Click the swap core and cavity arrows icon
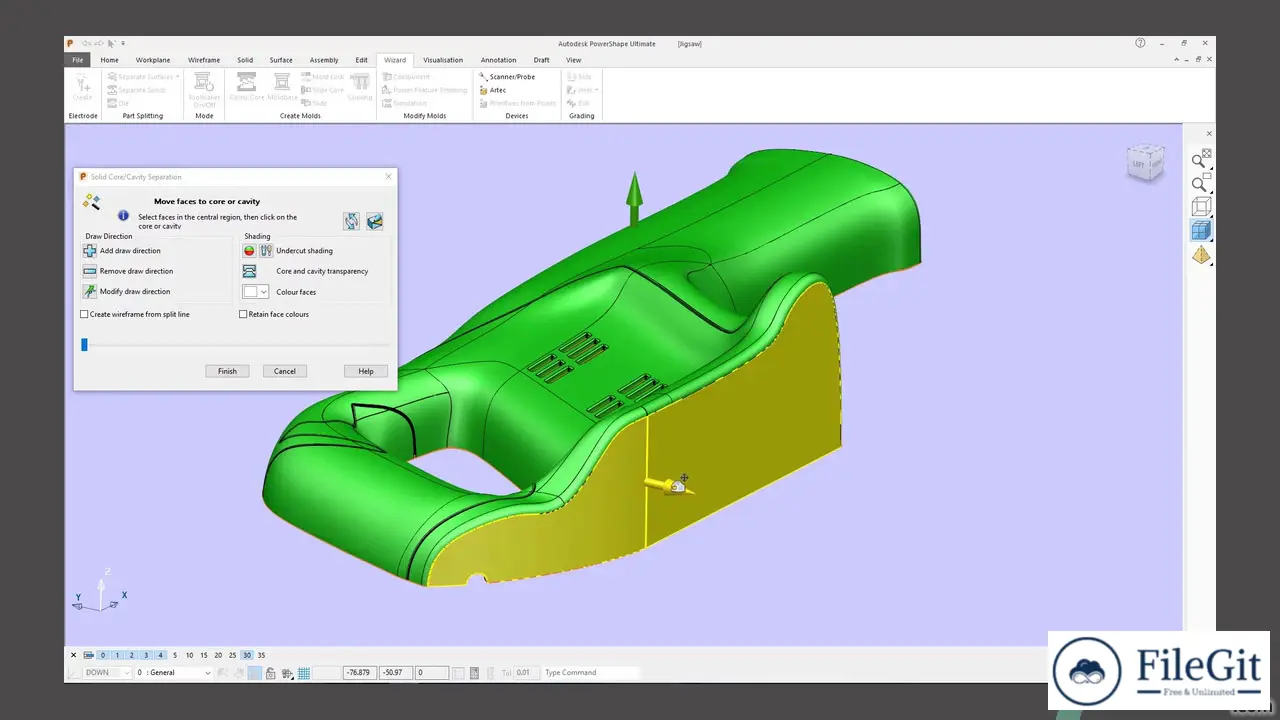Image resolution: width=1280 pixels, height=720 pixels. tap(352, 221)
